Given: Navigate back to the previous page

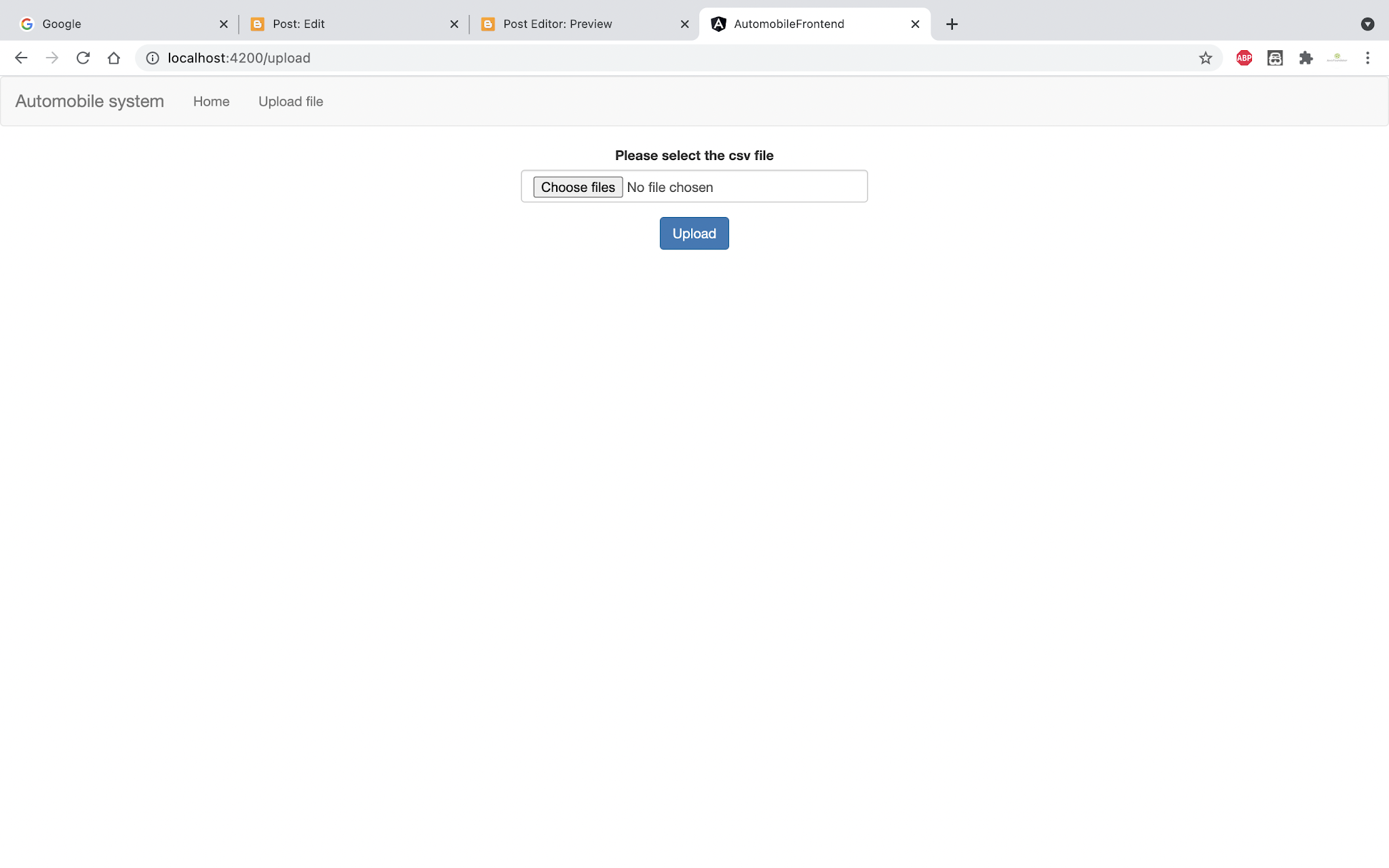Looking at the screenshot, I should click(21, 58).
